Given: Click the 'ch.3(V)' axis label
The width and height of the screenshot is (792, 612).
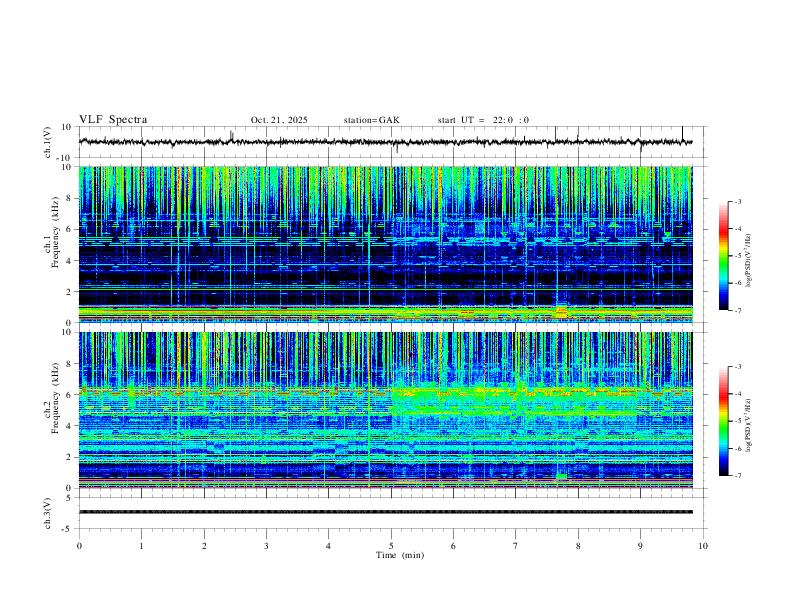Looking at the screenshot, I should click(x=48, y=513).
